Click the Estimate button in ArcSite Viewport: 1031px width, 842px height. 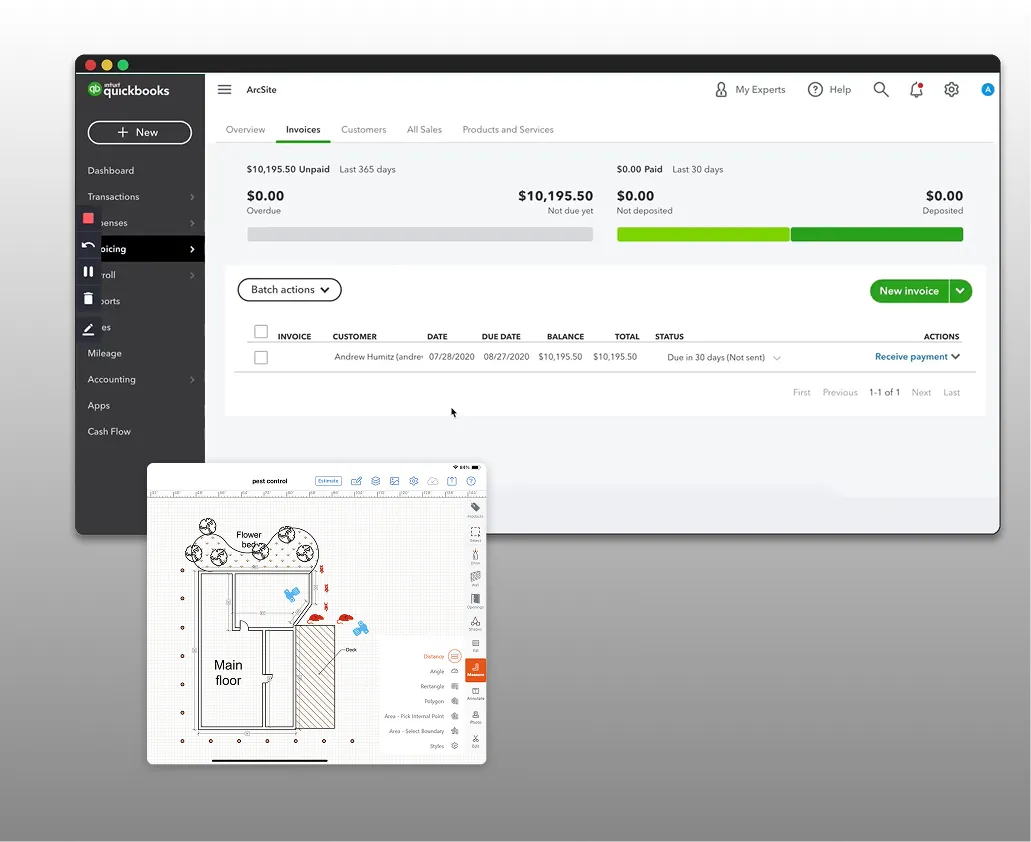328,481
